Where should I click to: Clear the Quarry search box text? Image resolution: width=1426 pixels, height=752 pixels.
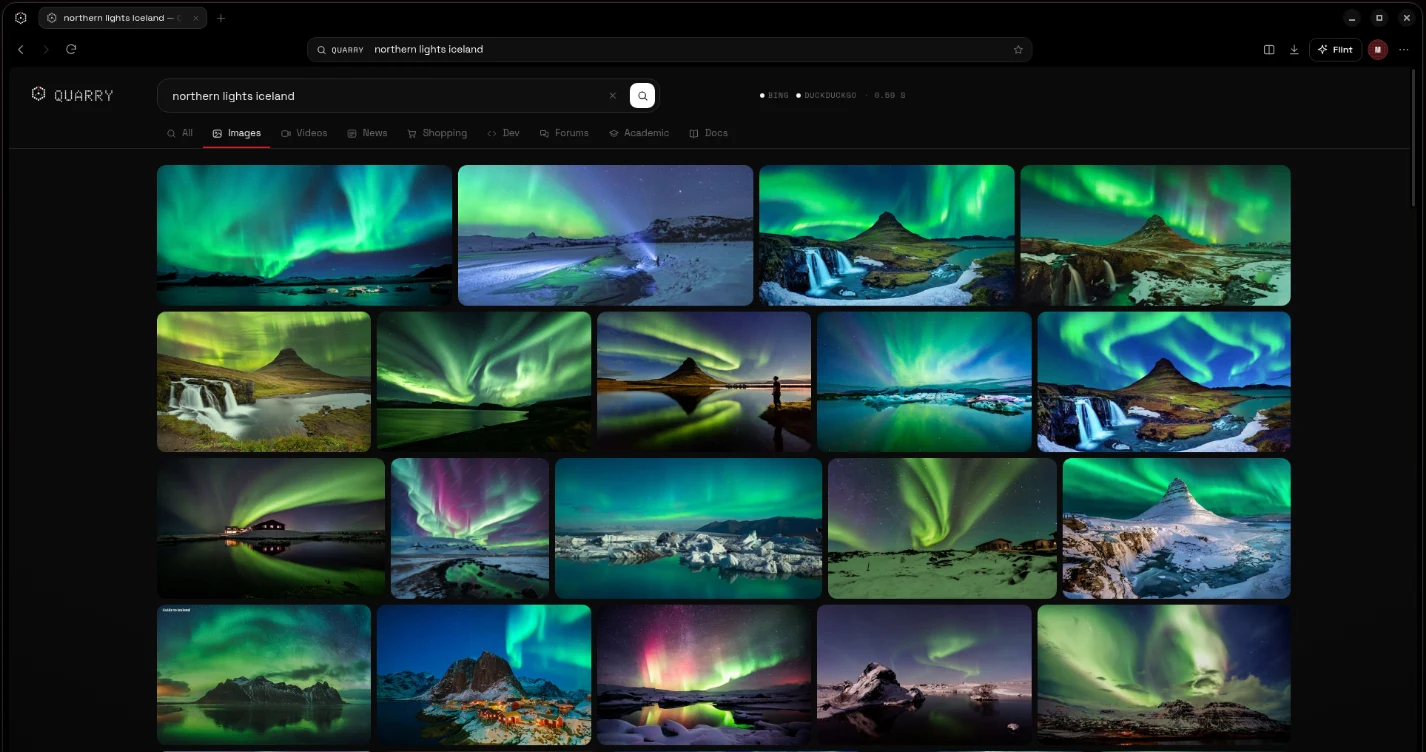613,96
